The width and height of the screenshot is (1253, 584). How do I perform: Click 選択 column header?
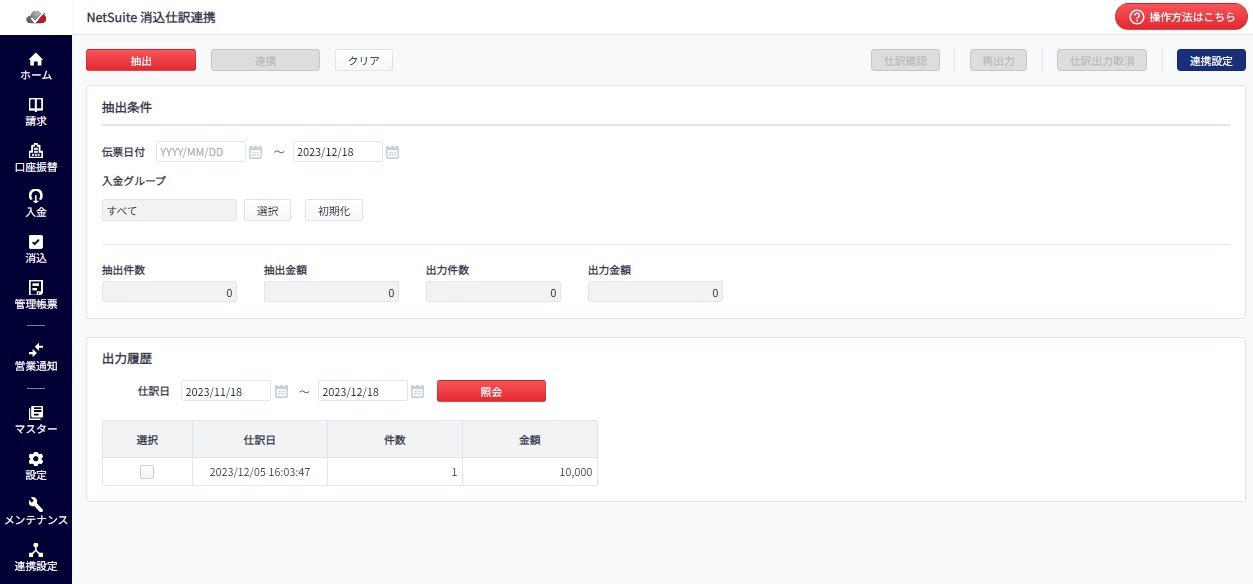[147, 439]
